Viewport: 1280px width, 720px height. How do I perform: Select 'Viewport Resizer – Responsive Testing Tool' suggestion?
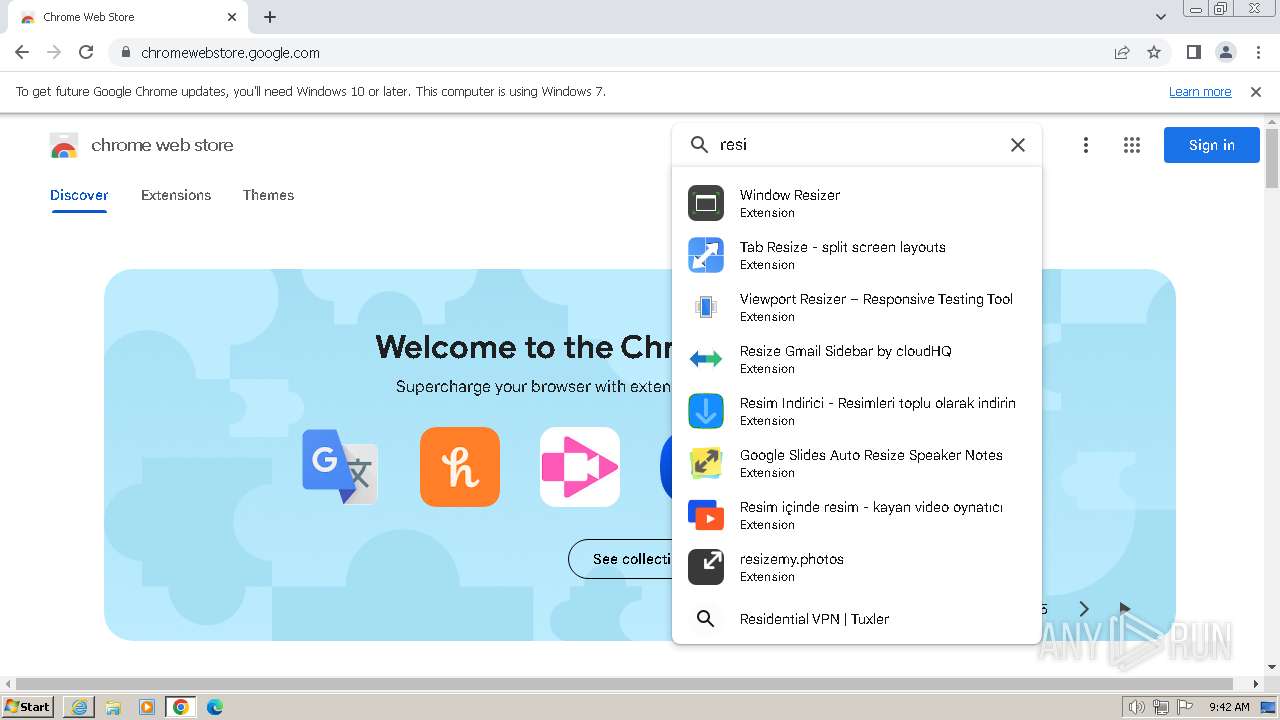pyautogui.click(x=857, y=307)
